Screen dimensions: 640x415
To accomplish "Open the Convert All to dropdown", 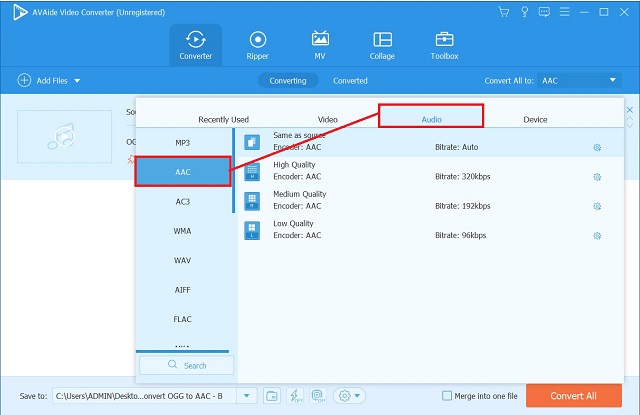I will pos(579,80).
